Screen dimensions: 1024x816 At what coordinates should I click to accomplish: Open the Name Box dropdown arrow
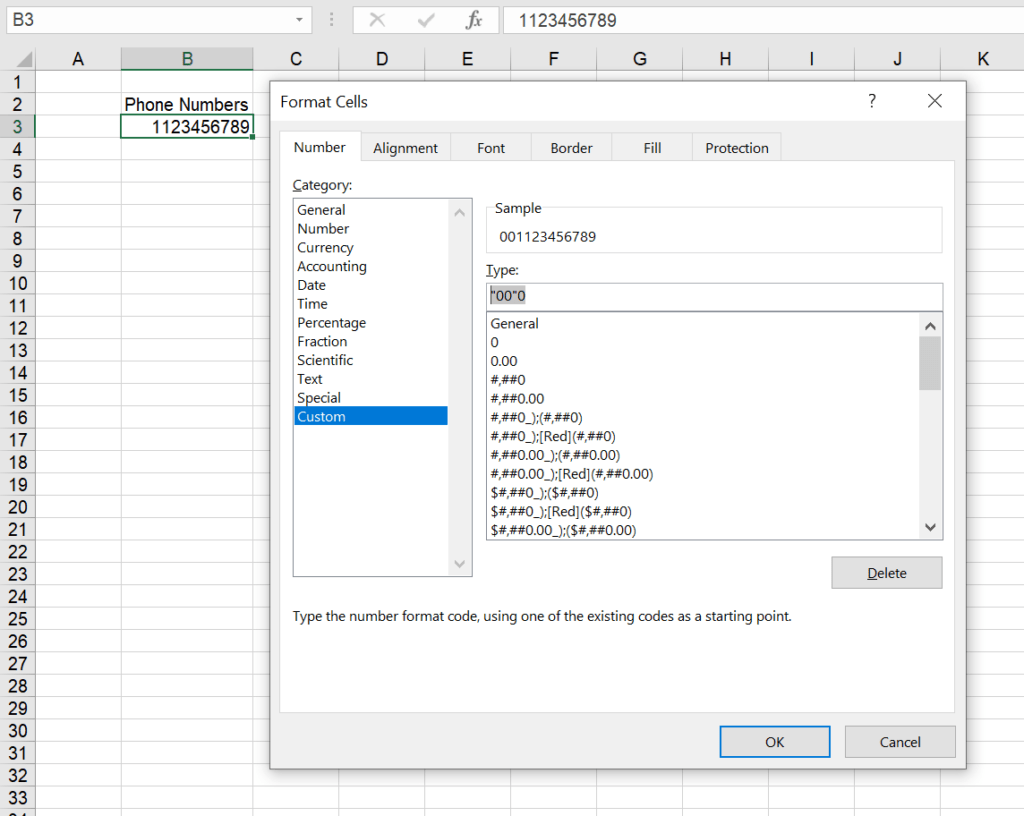299,20
